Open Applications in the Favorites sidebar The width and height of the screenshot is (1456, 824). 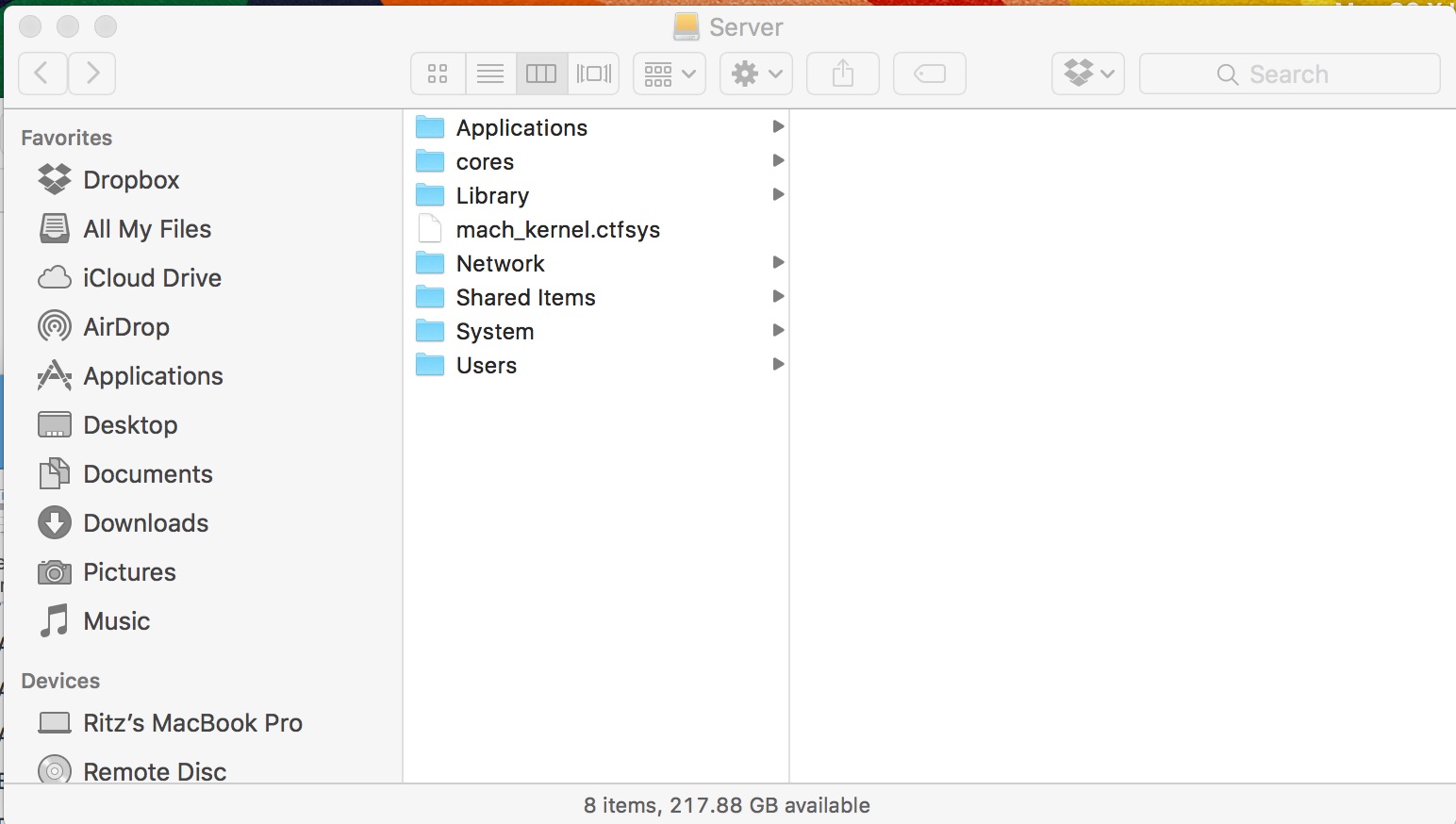130,376
